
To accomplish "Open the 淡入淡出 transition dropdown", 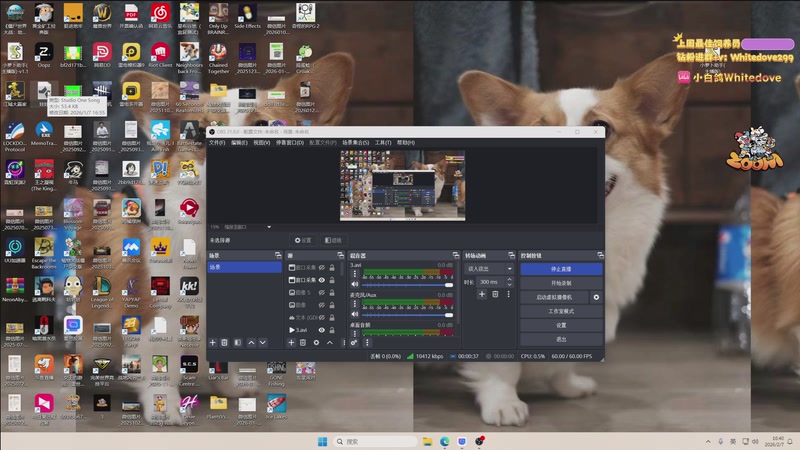I will pyautogui.click(x=489, y=268).
